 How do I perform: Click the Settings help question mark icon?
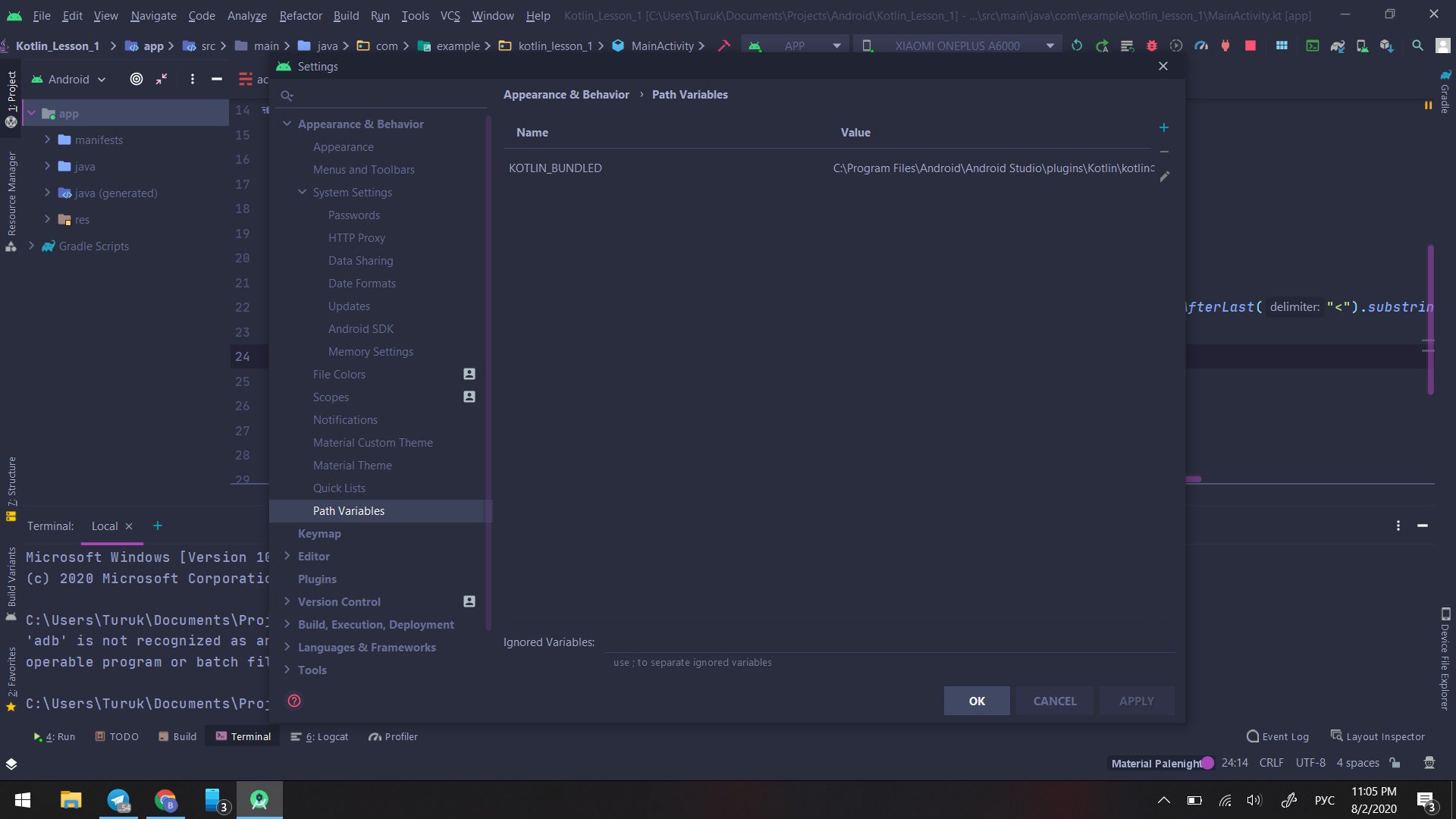(294, 701)
